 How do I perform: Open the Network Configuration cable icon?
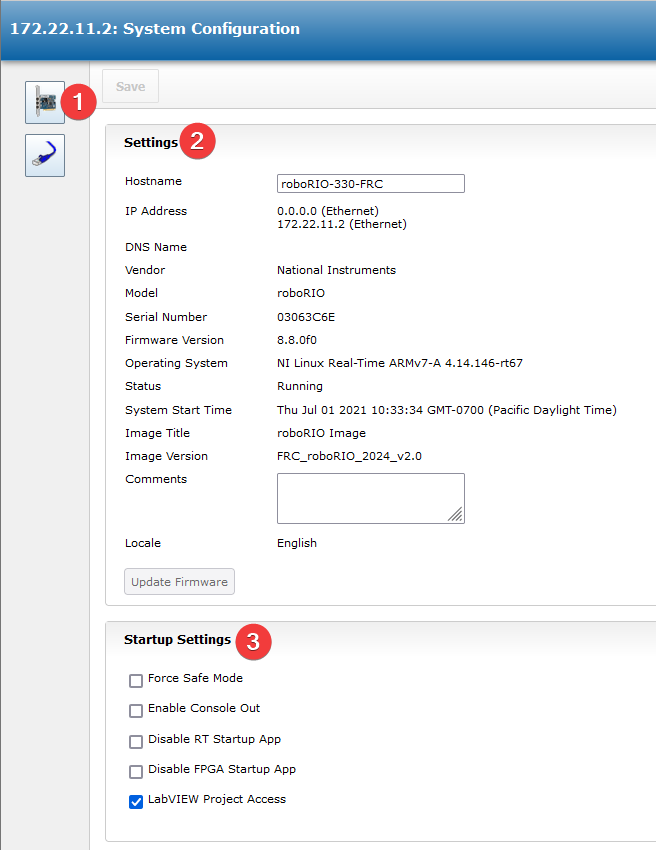(x=44, y=155)
